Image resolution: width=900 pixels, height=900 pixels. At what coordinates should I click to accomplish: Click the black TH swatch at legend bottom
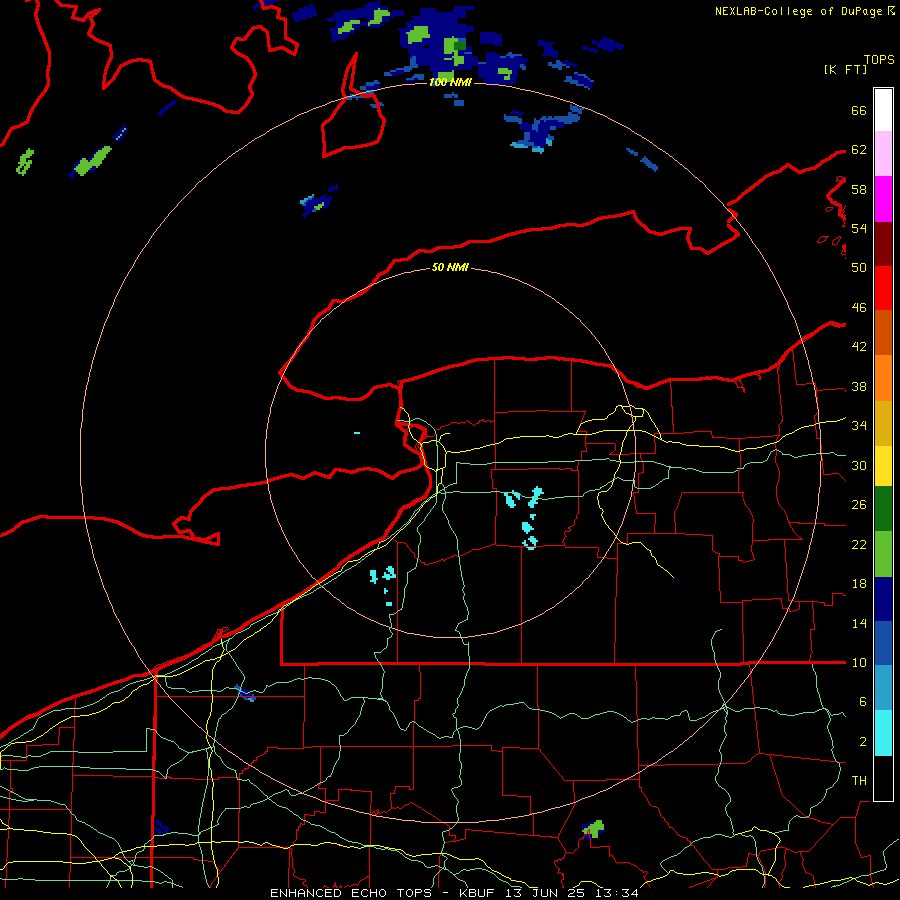click(x=883, y=778)
